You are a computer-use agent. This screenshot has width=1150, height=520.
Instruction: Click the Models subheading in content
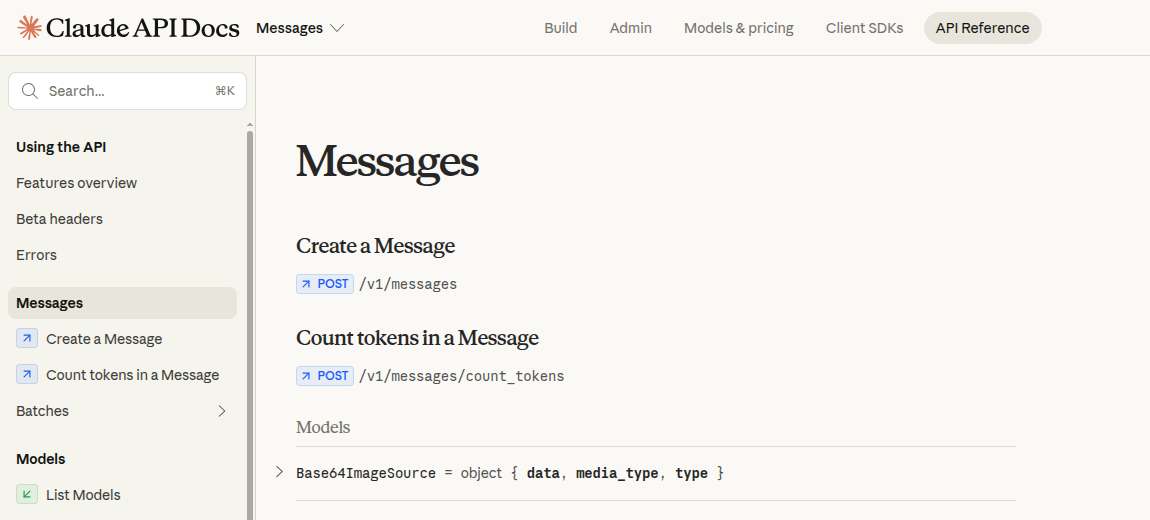click(x=323, y=427)
